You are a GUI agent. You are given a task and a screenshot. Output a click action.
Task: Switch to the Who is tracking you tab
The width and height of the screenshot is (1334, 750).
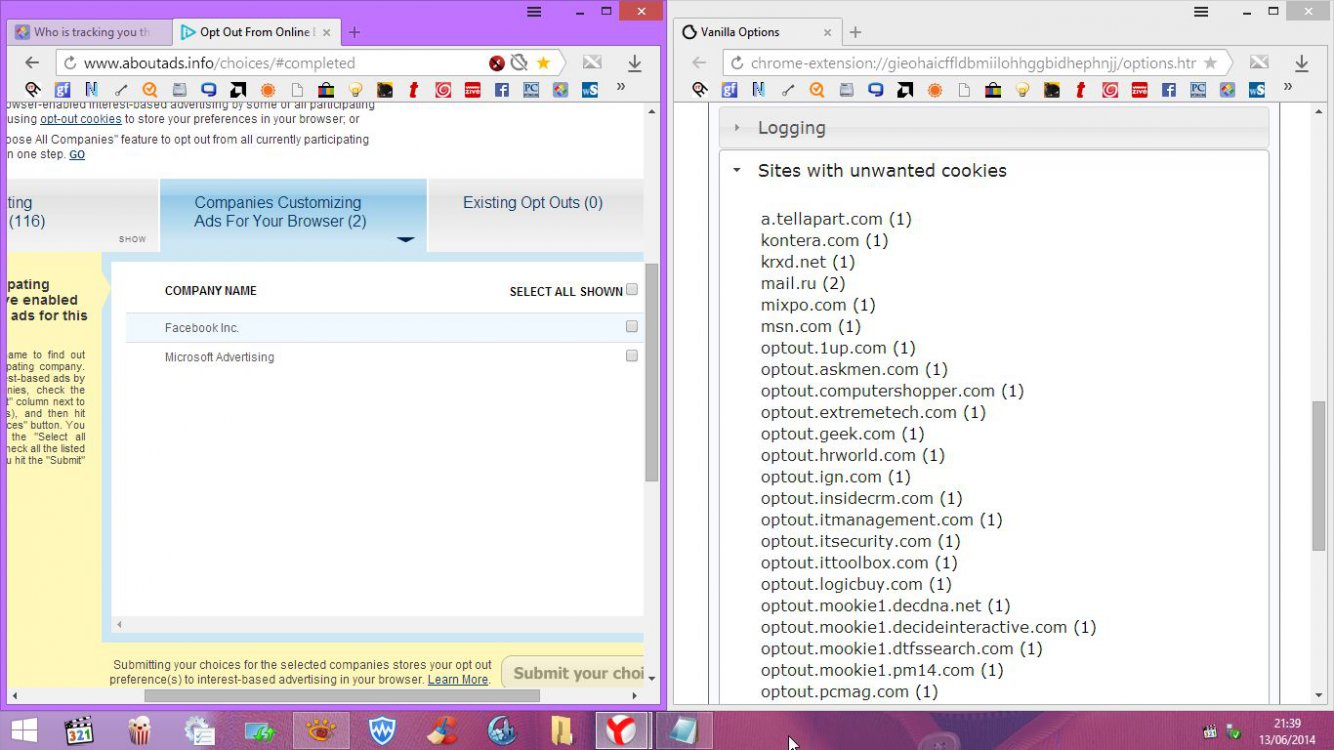pos(90,32)
